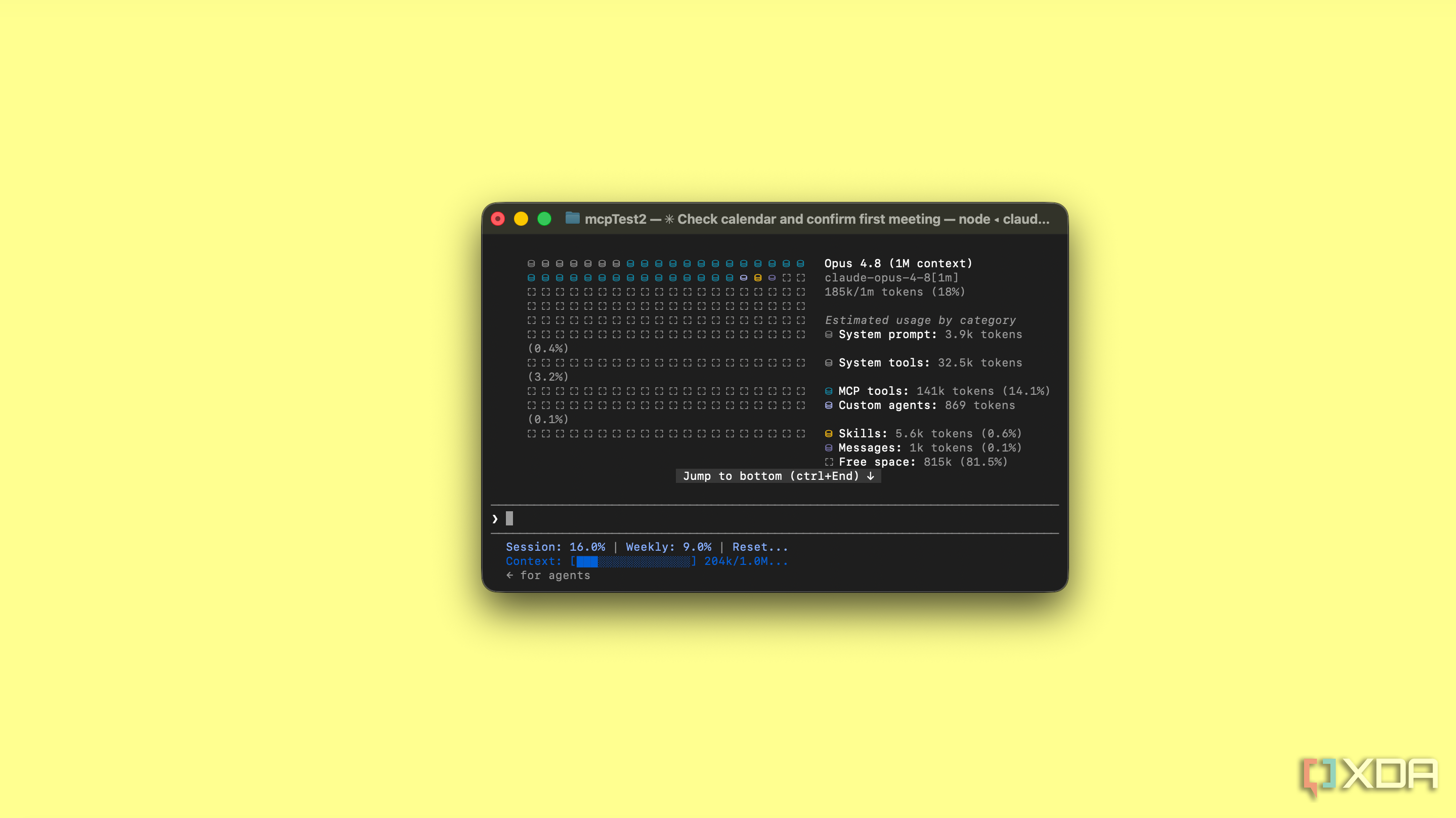The width and height of the screenshot is (1456, 818).
Task: Maximize the terminal with green button
Action: point(544,219)
